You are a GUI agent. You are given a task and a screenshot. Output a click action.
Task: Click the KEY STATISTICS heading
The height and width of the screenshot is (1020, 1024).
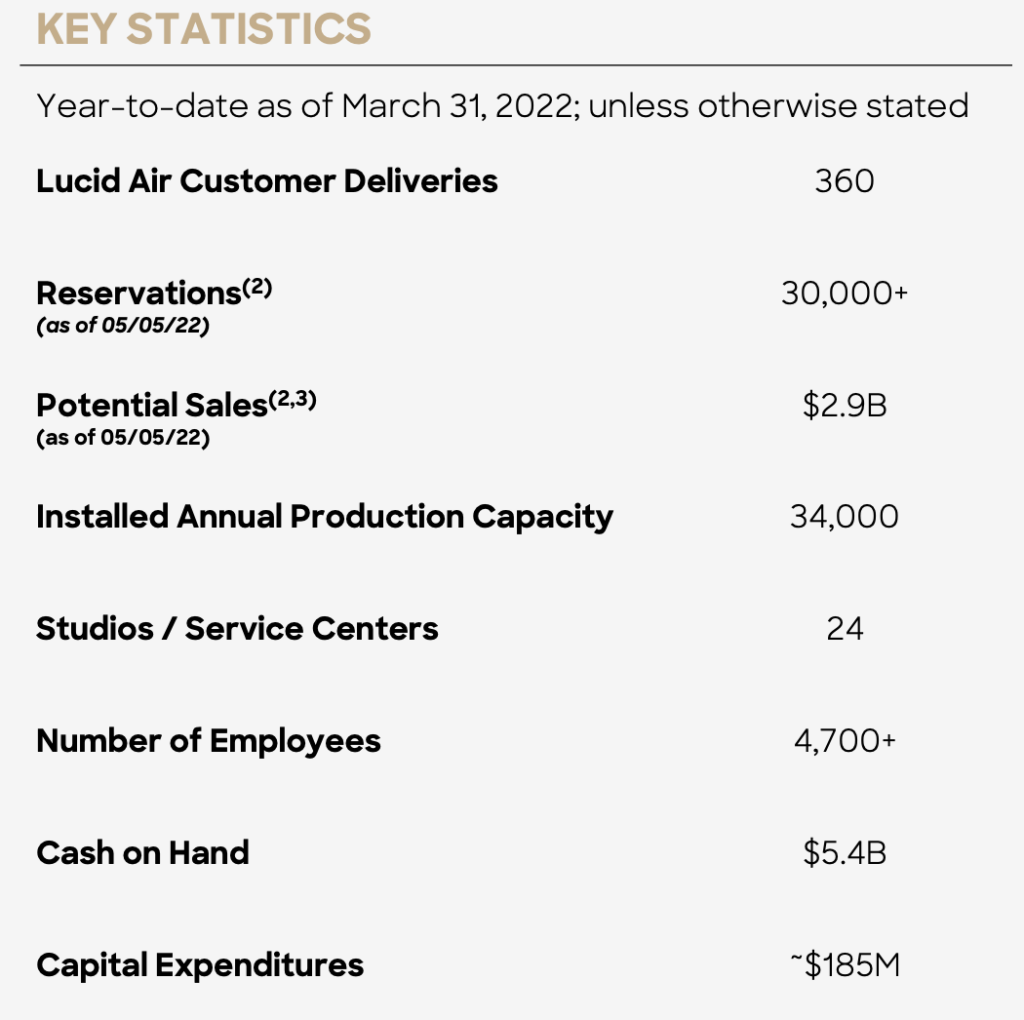click(204, 29)
